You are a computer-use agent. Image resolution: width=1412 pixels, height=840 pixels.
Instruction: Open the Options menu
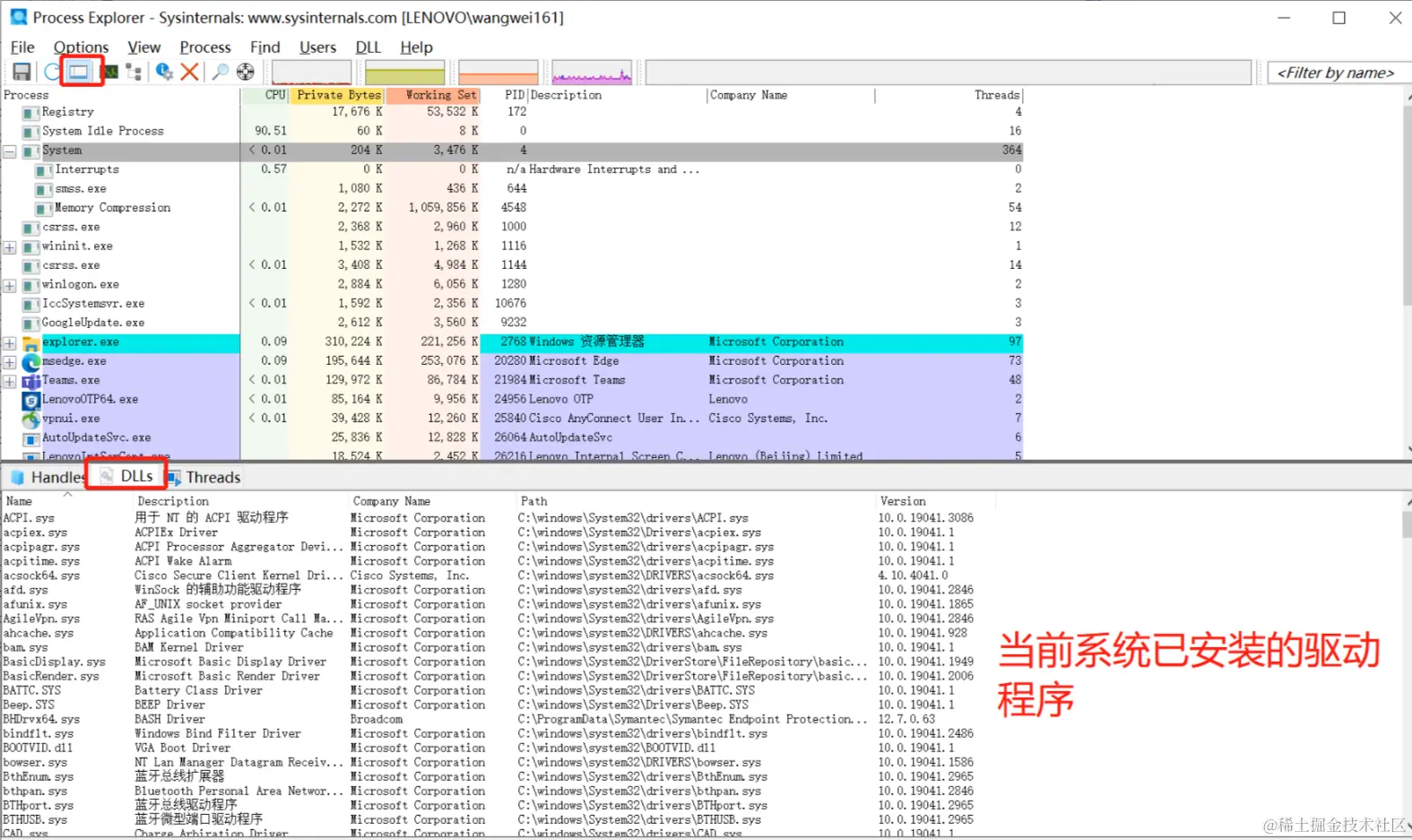pos(81,48)
